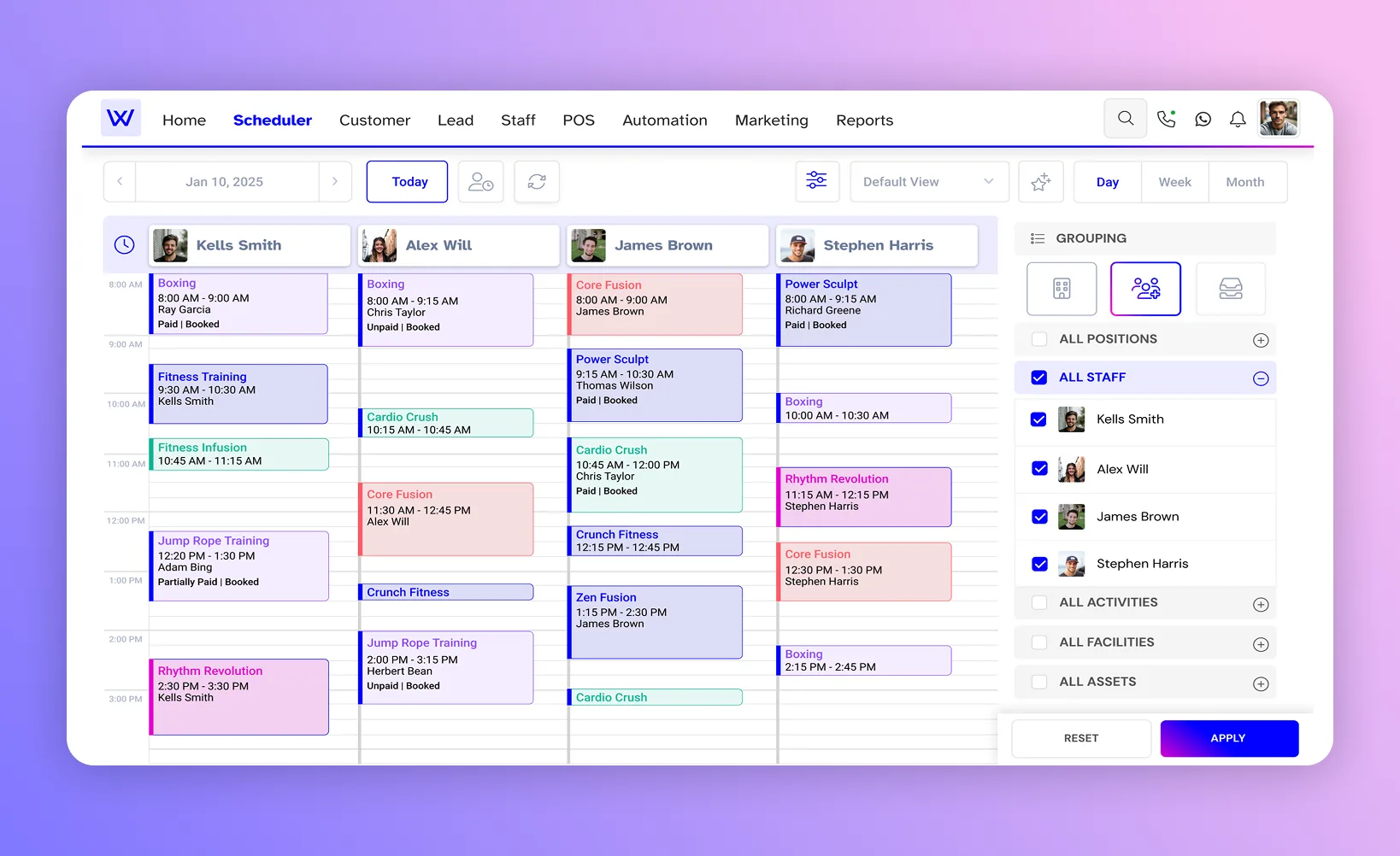
Task: Select the assets tray grouping icon
Action: pyautogui.click(x=1231, y=289)
